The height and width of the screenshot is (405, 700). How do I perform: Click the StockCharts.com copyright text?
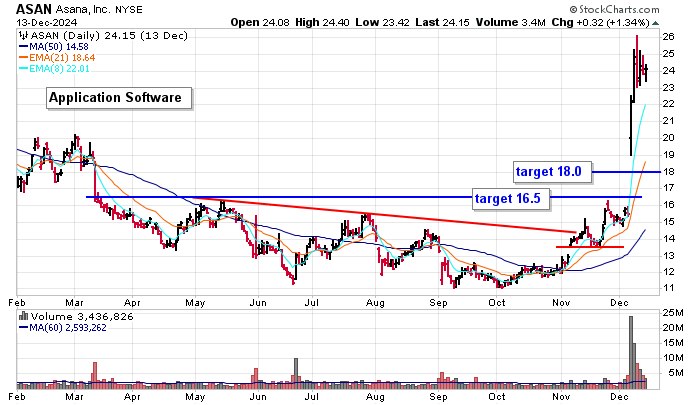pos(615,9)
